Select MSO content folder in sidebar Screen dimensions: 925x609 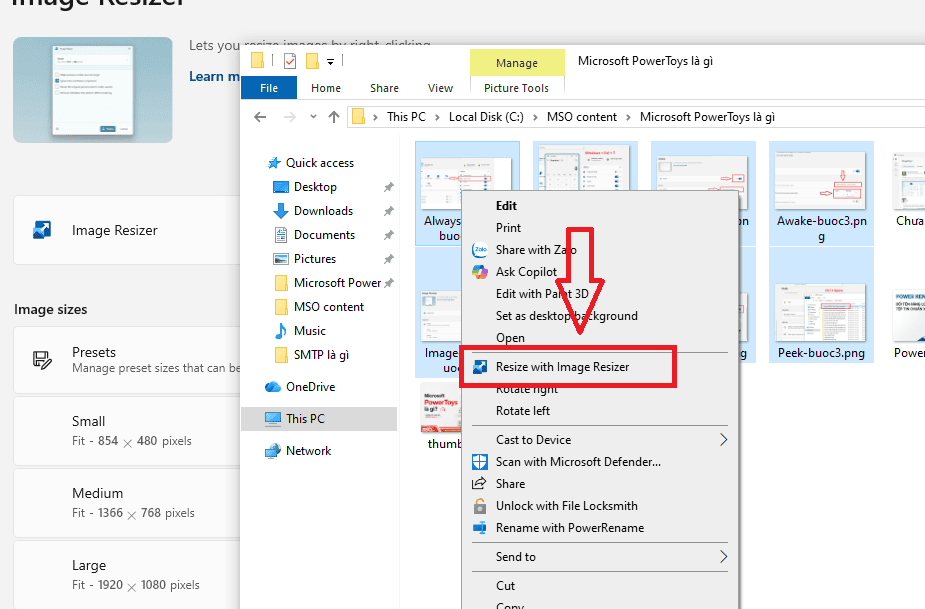click(x=329, y=307)
